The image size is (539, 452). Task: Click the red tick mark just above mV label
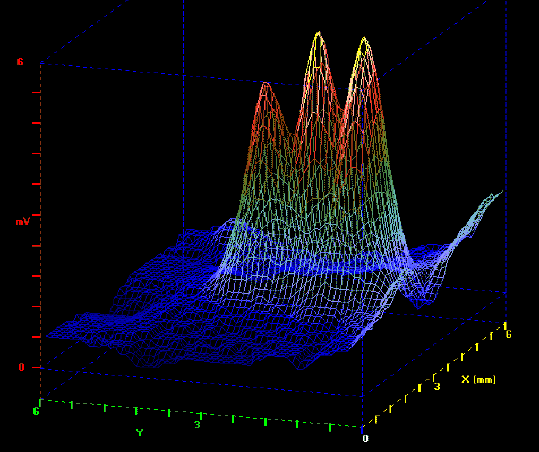(x=36, y=215)
